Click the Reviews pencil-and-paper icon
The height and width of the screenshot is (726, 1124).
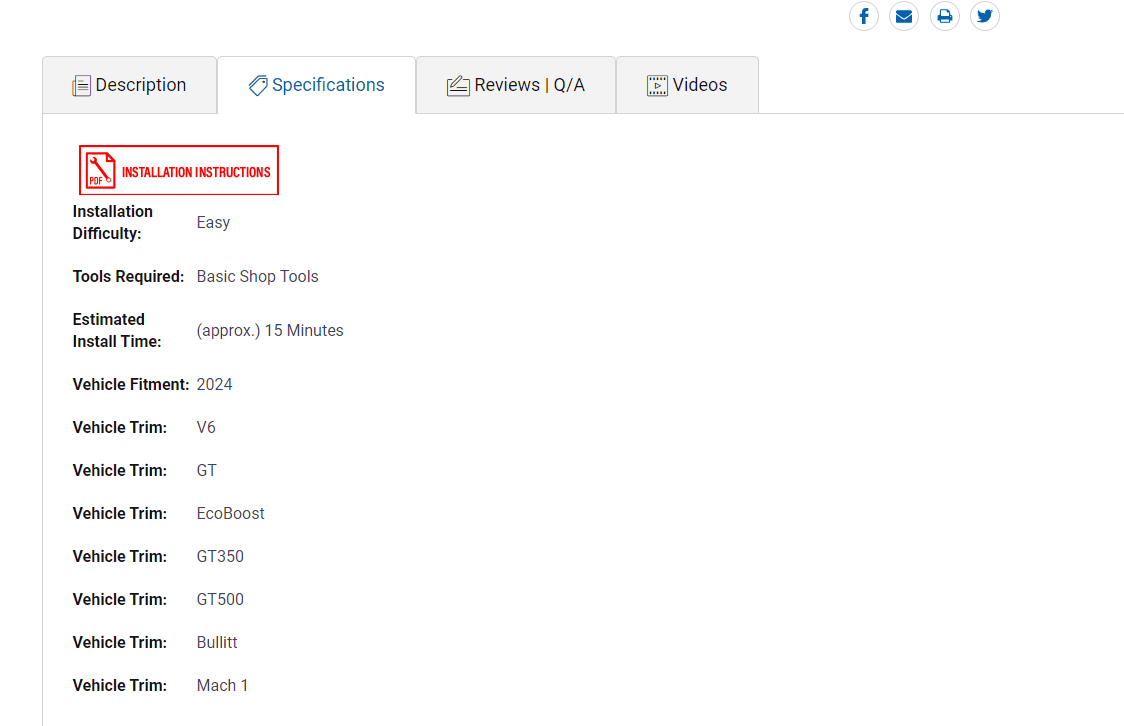[458, 86]
